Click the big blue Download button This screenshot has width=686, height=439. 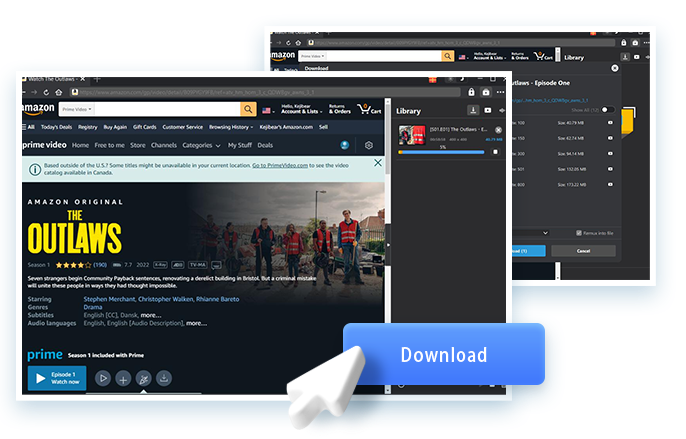[x=444, y=354]
